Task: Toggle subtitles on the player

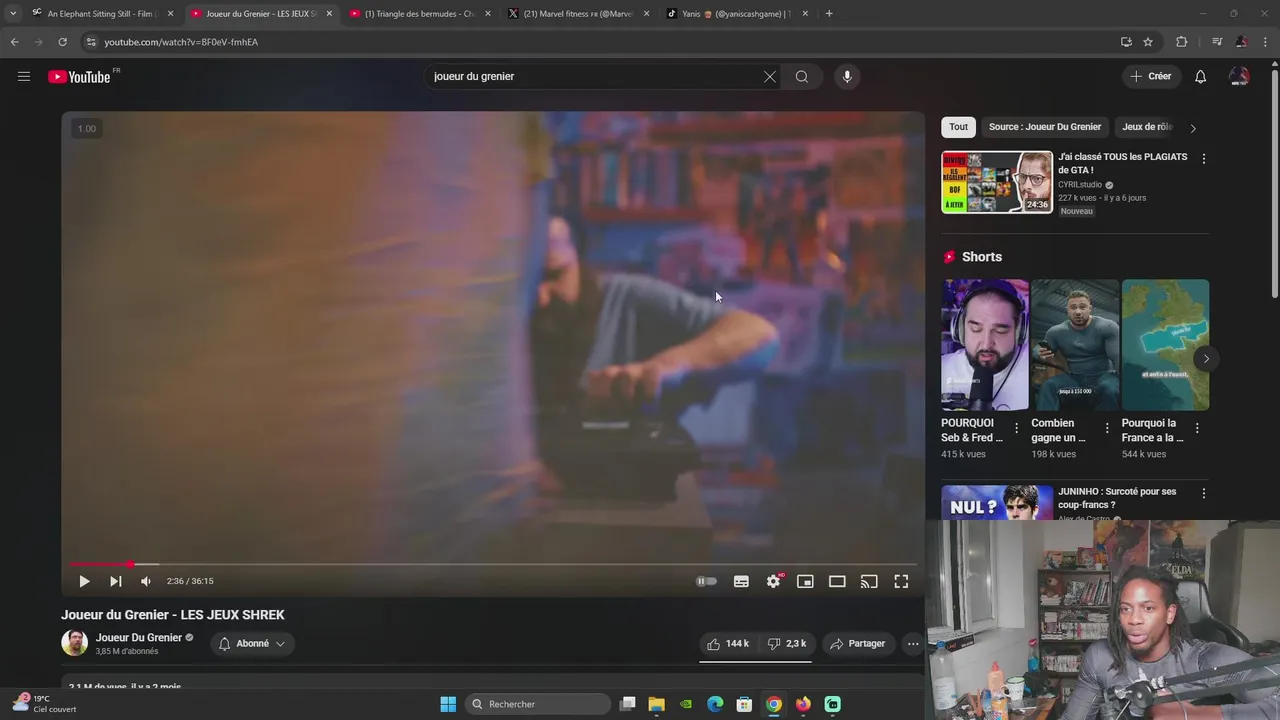Action: [741, 581]
